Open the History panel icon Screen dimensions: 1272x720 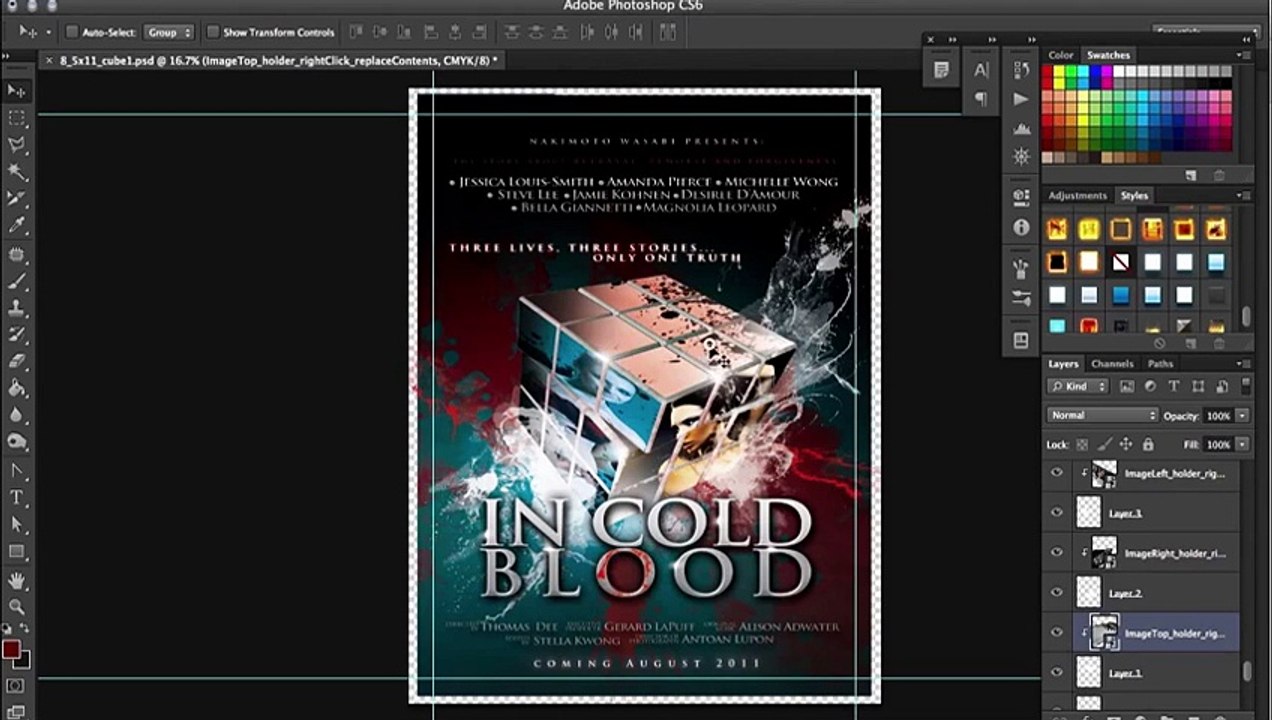[1021, 70]
